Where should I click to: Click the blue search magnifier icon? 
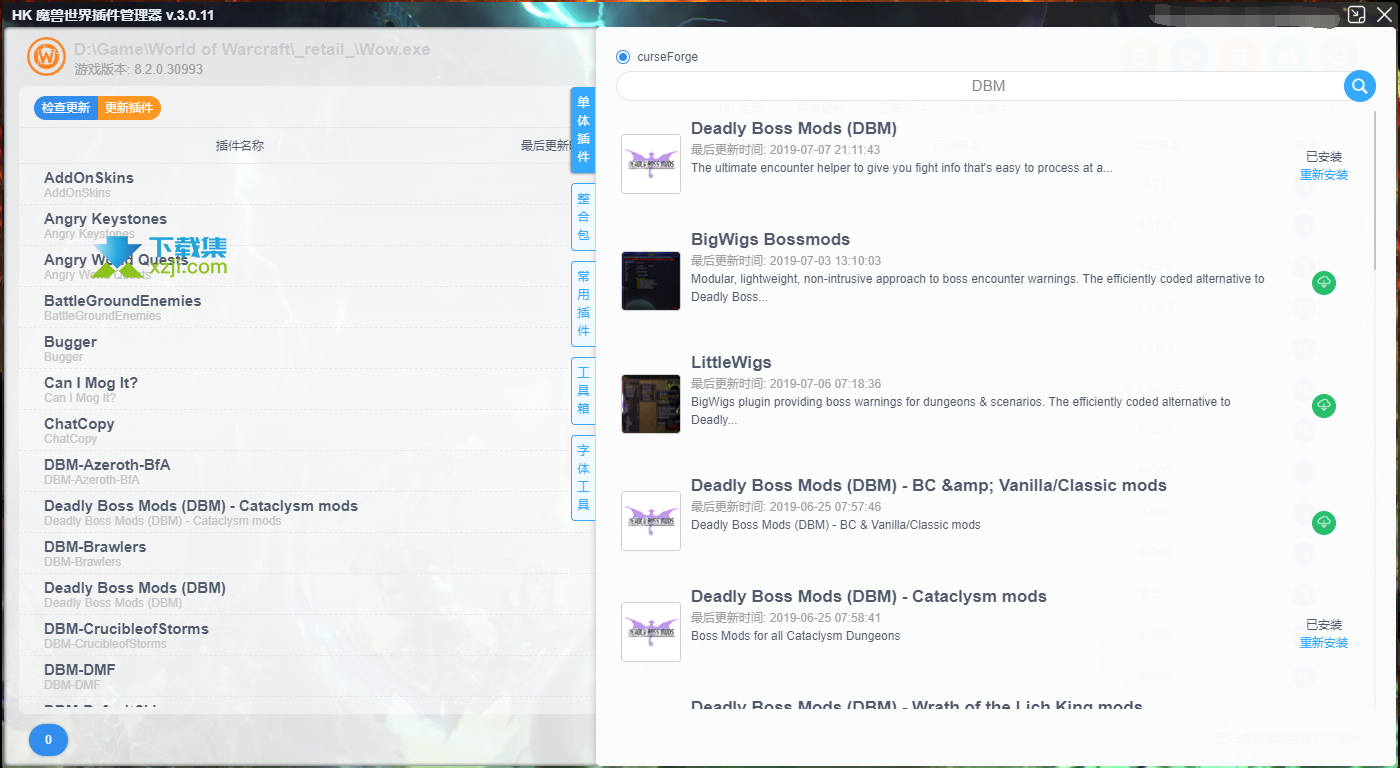pyautogui.click(x=1359, y=86)
